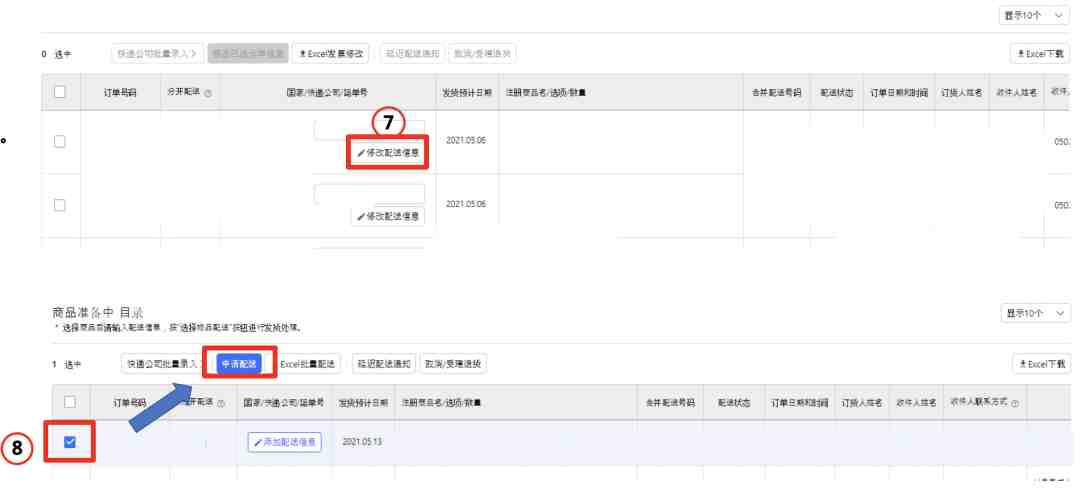
Task: Click 修改配送信息 pencil button in the first row
Action: [x=388, y=153]
